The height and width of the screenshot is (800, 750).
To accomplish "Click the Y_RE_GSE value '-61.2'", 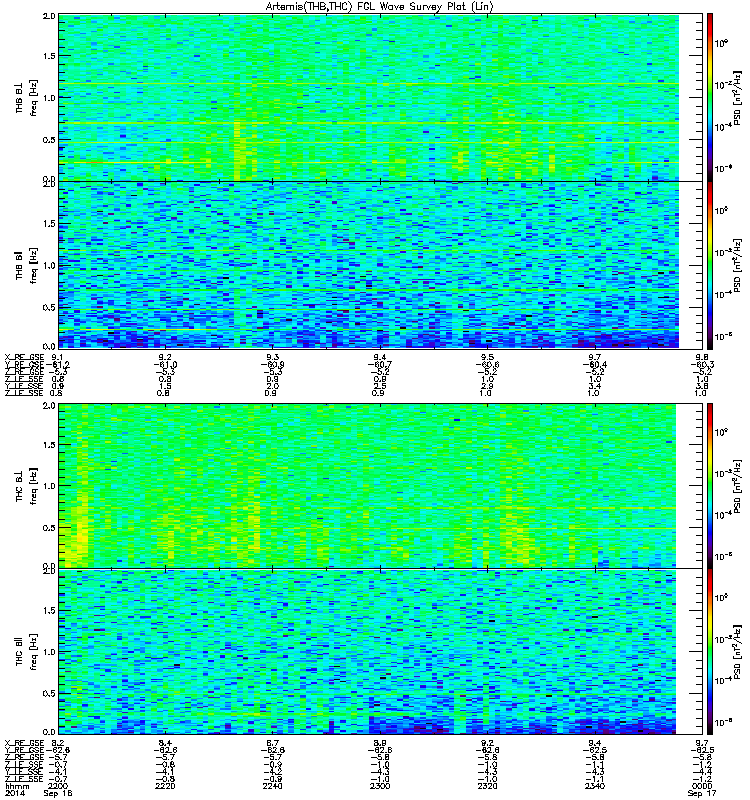I will 57,365.
